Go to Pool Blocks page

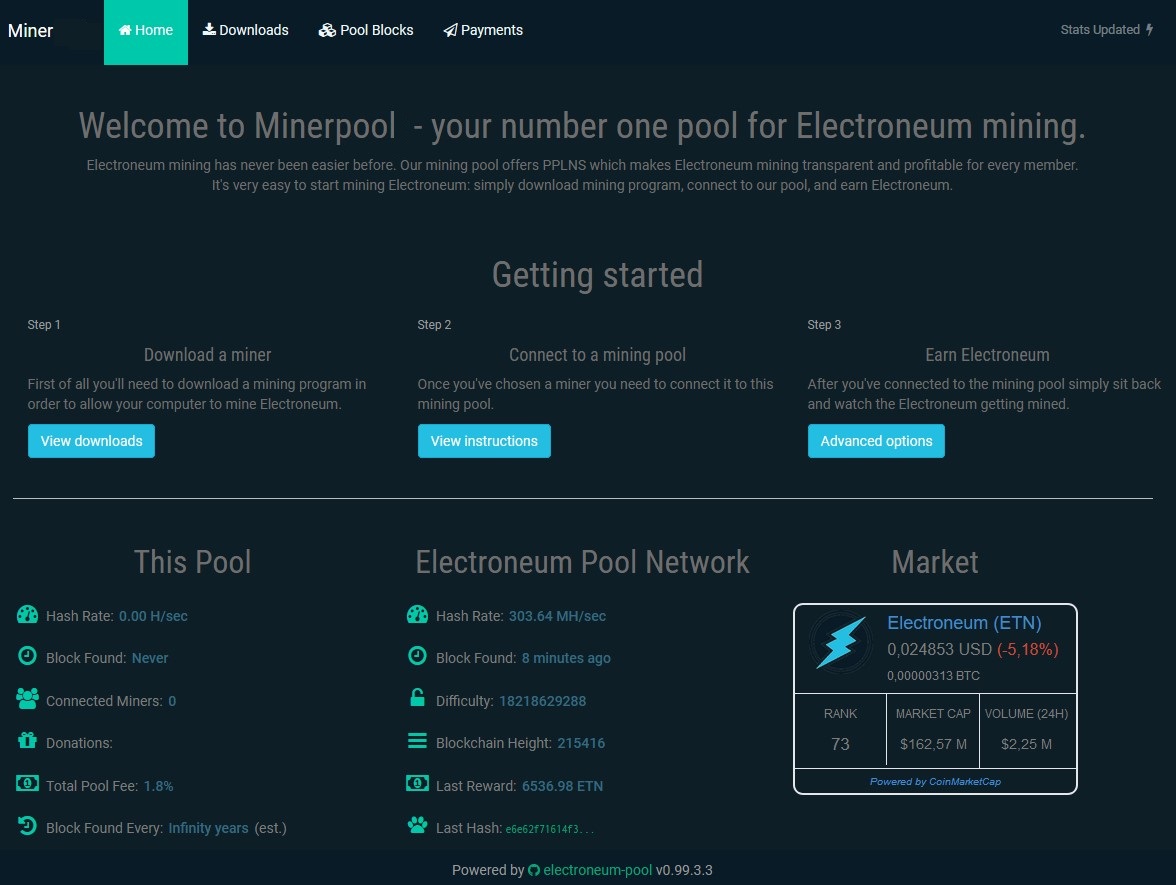pos(366,30)
